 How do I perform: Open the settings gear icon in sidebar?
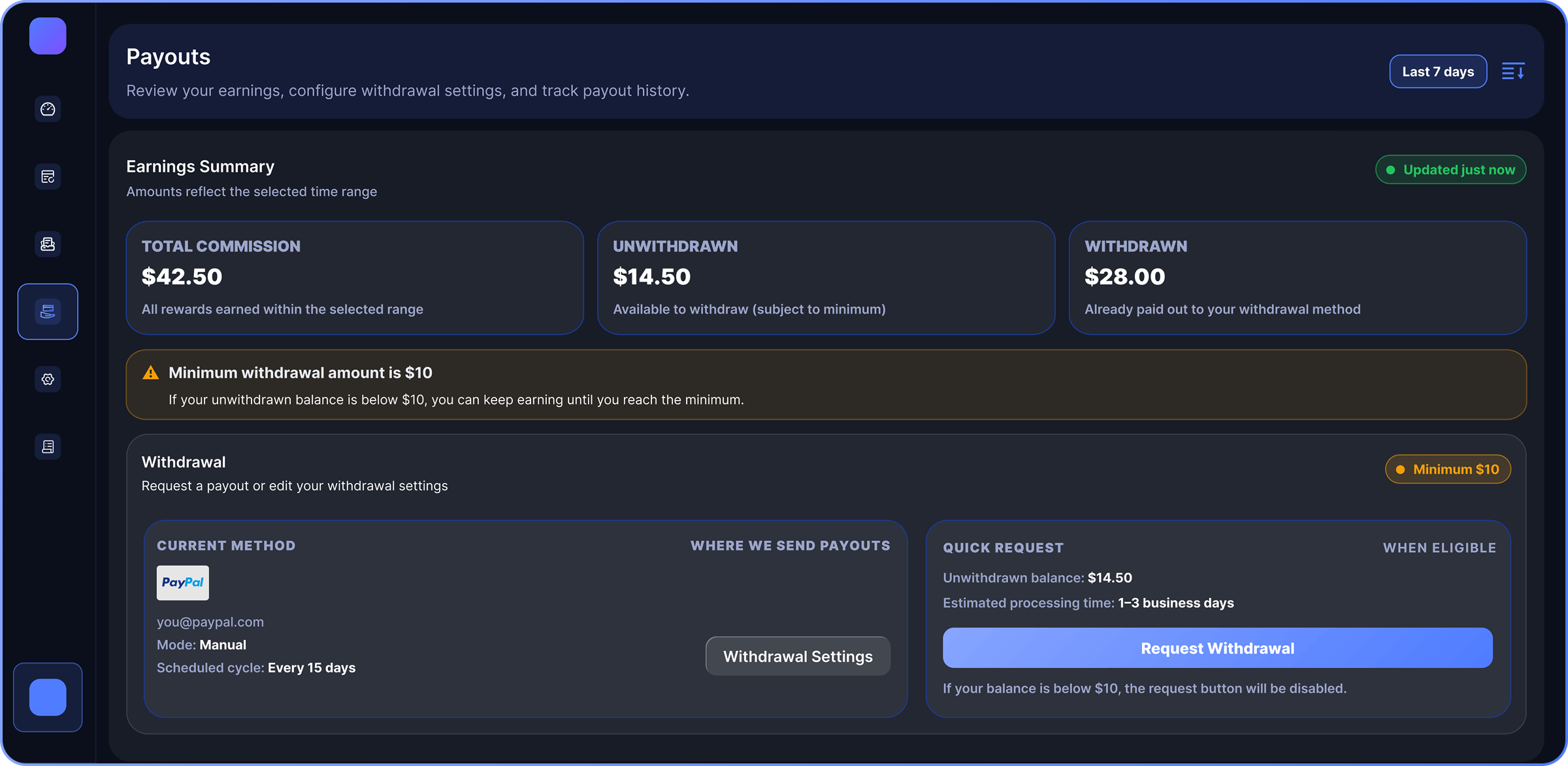coord(47,379)
